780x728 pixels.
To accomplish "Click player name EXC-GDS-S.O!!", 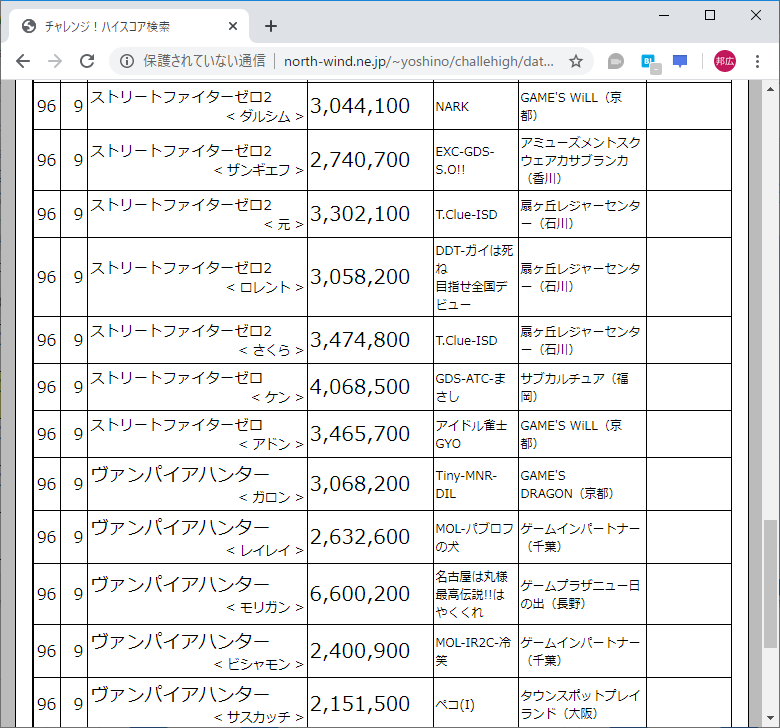I will [x=465, y=160].
